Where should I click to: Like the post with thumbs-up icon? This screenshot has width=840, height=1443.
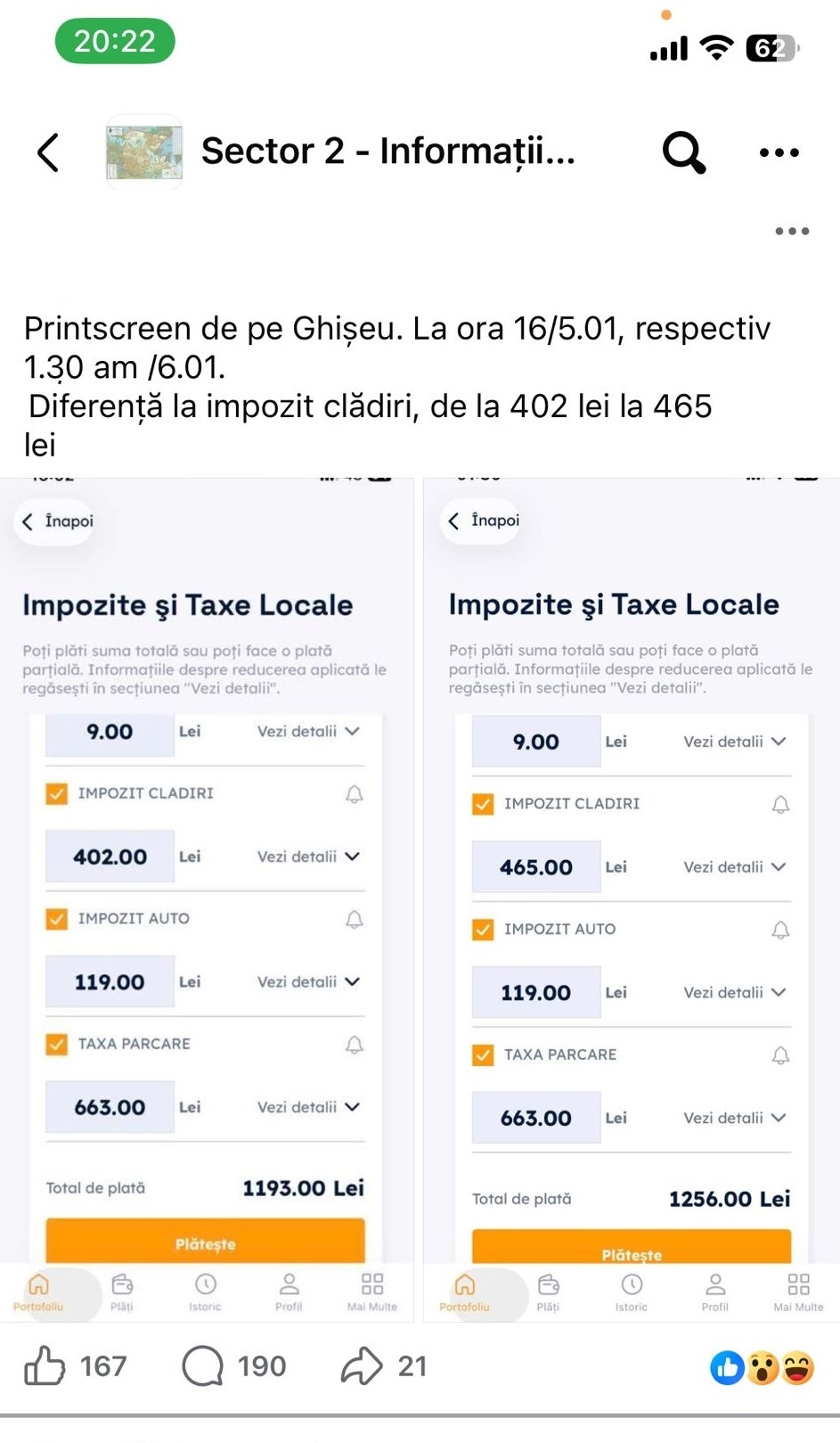click(45, 1365)
